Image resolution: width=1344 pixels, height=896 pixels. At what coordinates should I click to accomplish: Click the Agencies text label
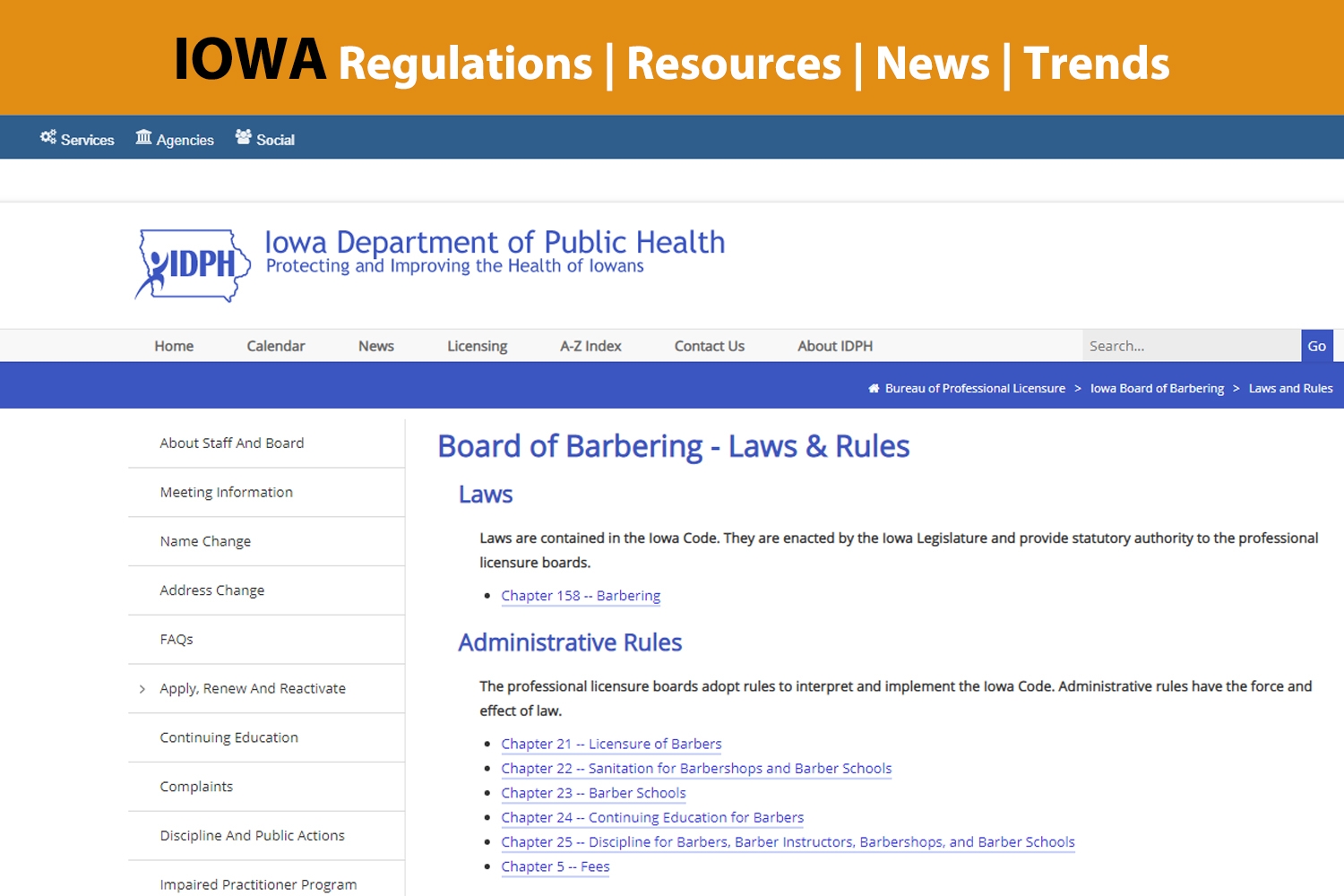click(x=185, y=140)
